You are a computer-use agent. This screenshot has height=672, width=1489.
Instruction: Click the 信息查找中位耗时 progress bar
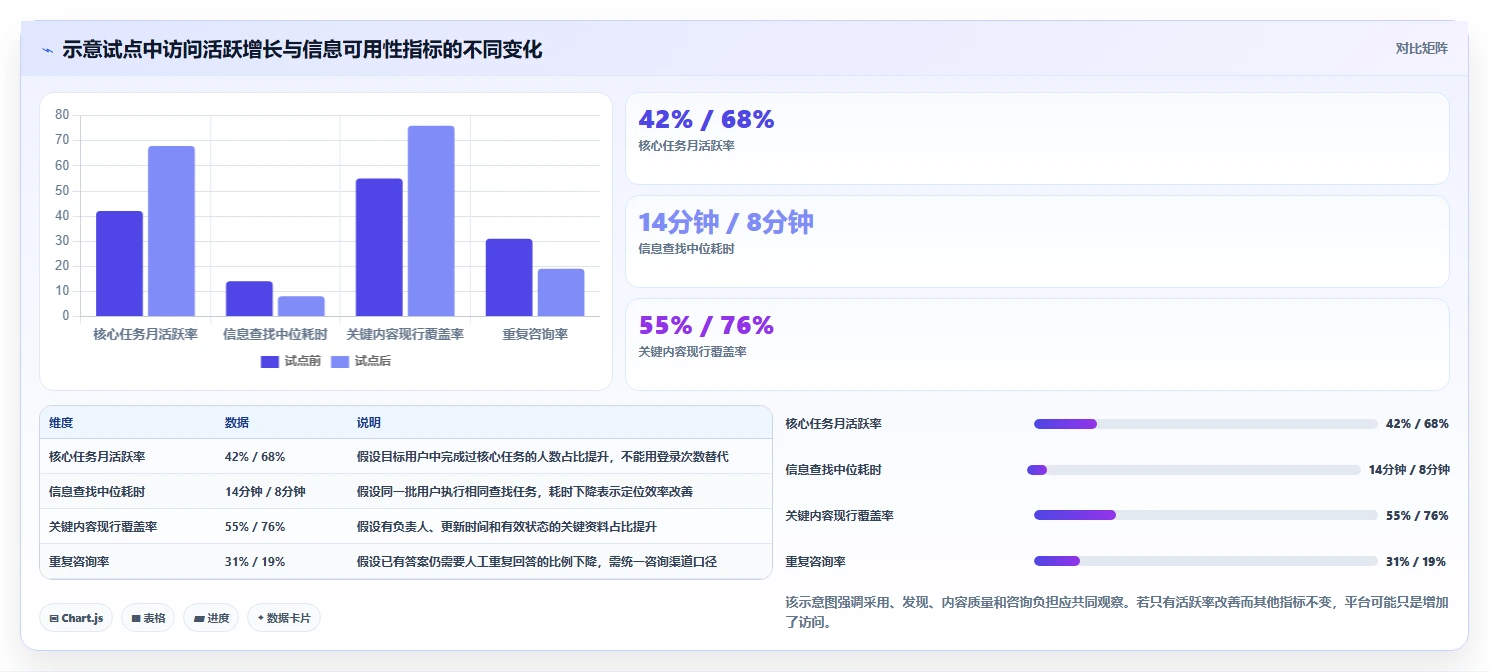pyautogui.click(x=1194, y=470)
